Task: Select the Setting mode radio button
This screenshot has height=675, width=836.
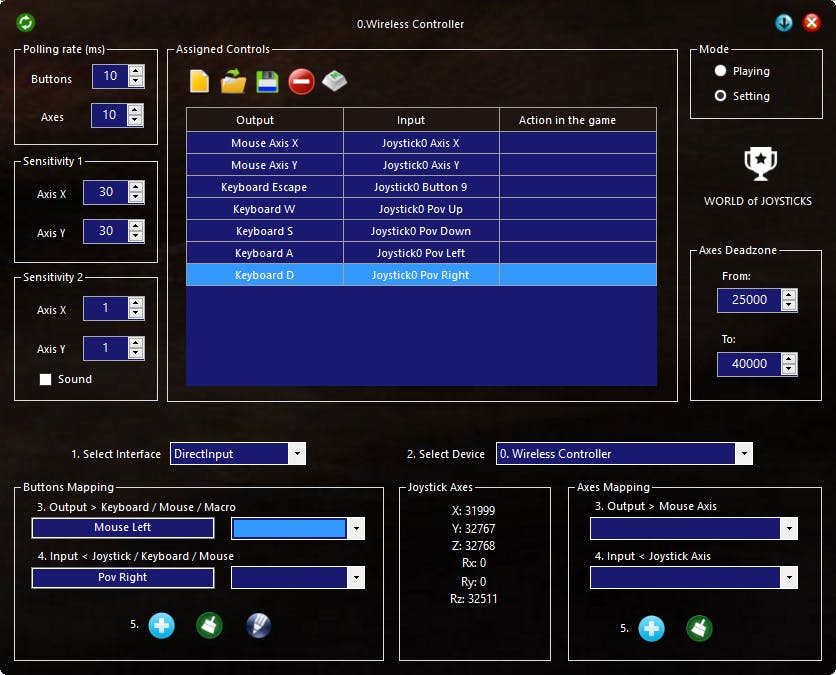Action: pyautogui.click(x=720, y=95)
